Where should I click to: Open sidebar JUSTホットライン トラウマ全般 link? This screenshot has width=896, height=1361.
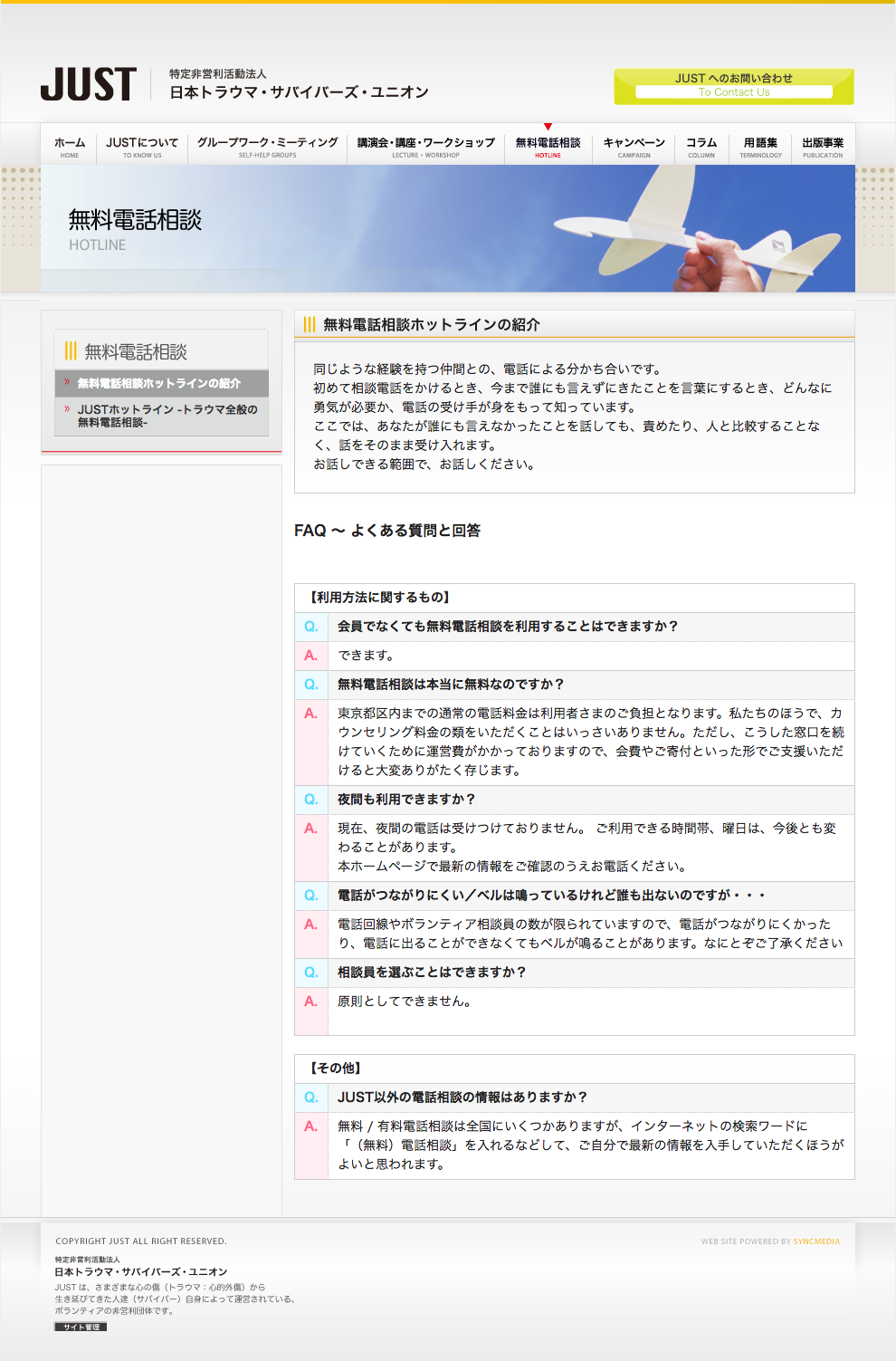(x=167, y=416)
